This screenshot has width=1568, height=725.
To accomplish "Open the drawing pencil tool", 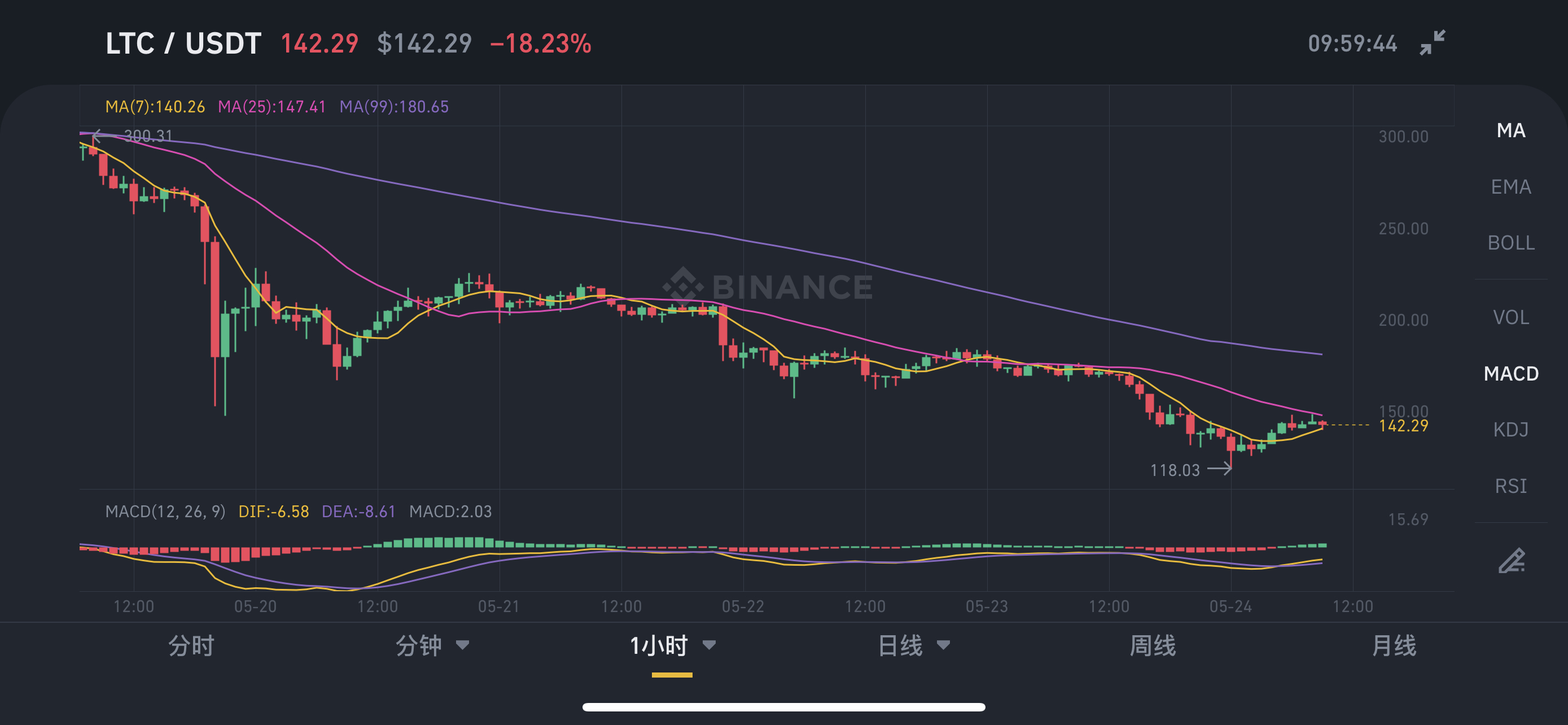I will (1512, 561).
